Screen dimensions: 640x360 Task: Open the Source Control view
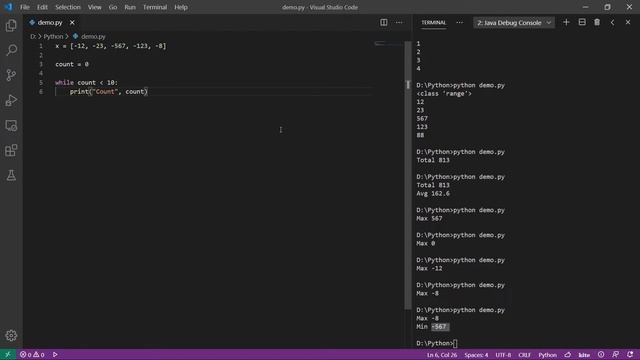[11, 75]
